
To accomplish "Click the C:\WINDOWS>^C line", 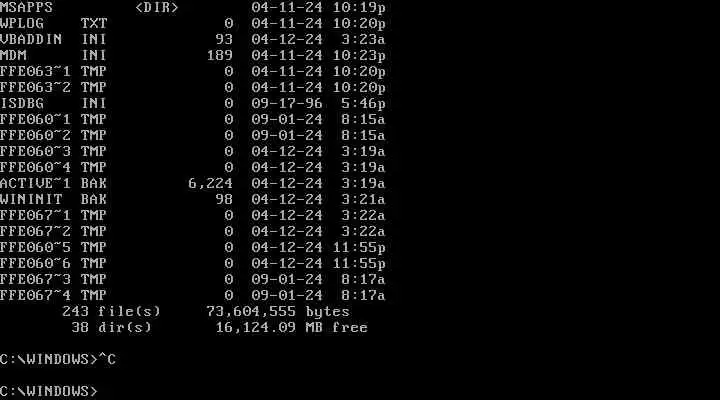I will pos(58,359).
